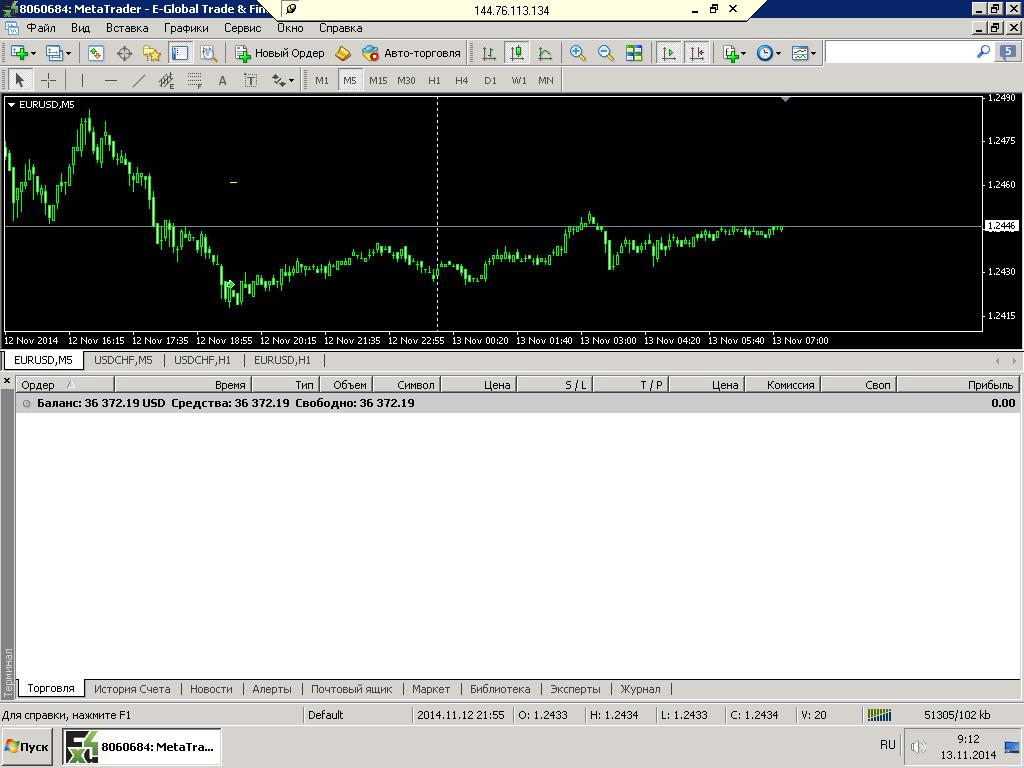Zoom out the chart with minus magnifier
This screenshot has height=768, width=1024.
click(605, 54)
